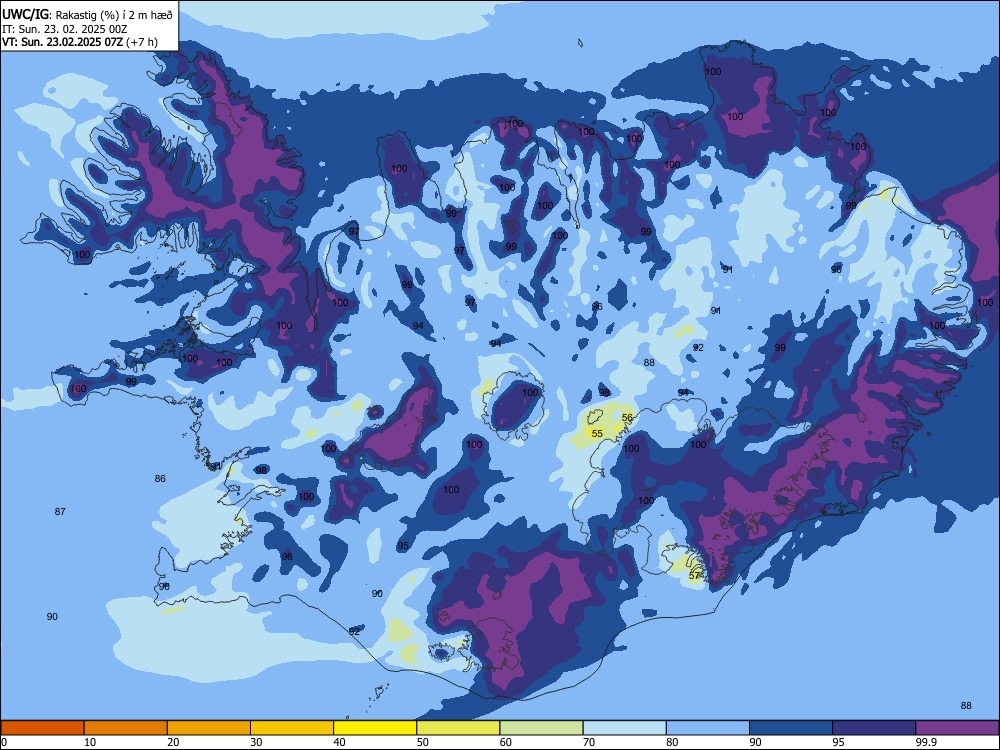Viewport: 1000px width, 750px height.
Task: Click the '50' tick label on the legend
Action: (x=423, y=742)
